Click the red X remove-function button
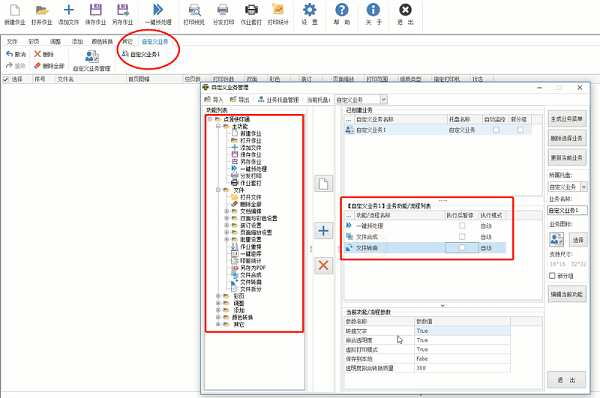Viewport: 600px width, 398px height. coord(323,265)
